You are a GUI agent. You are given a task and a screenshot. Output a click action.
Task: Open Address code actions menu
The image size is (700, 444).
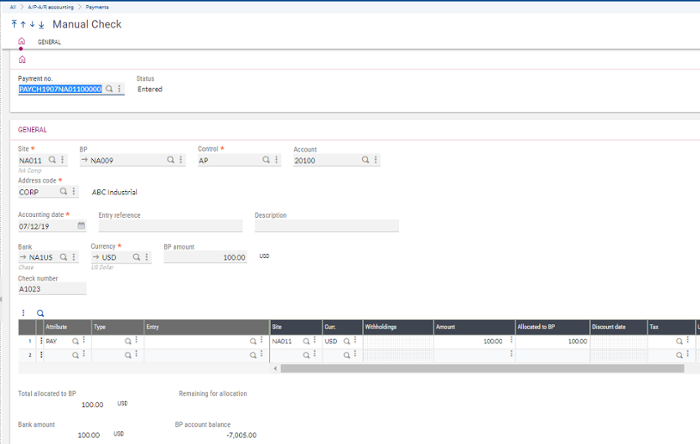point(73,192)
